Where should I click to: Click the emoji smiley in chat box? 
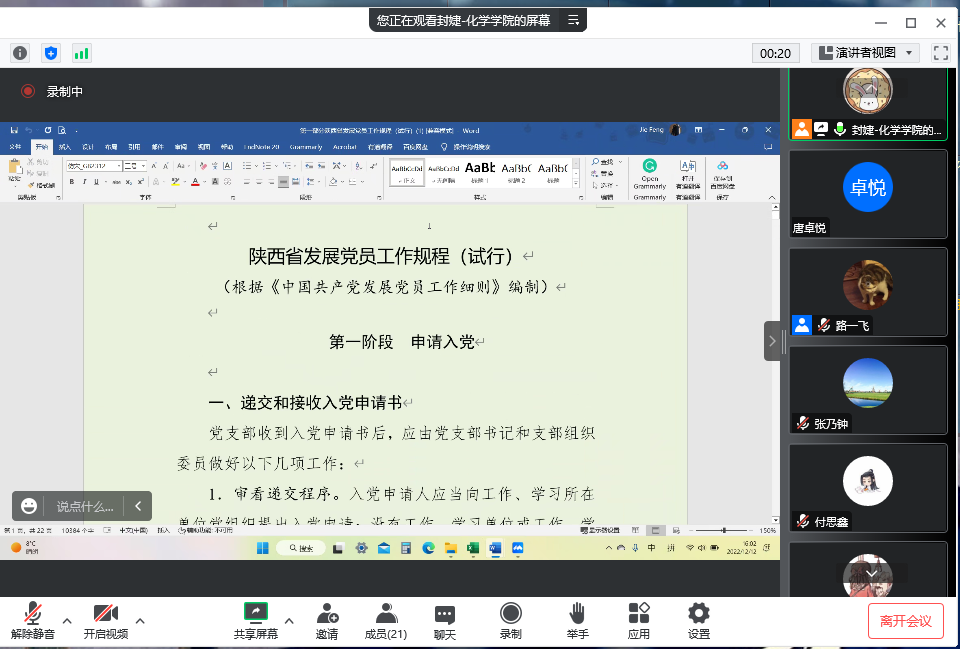pos(30,506)
